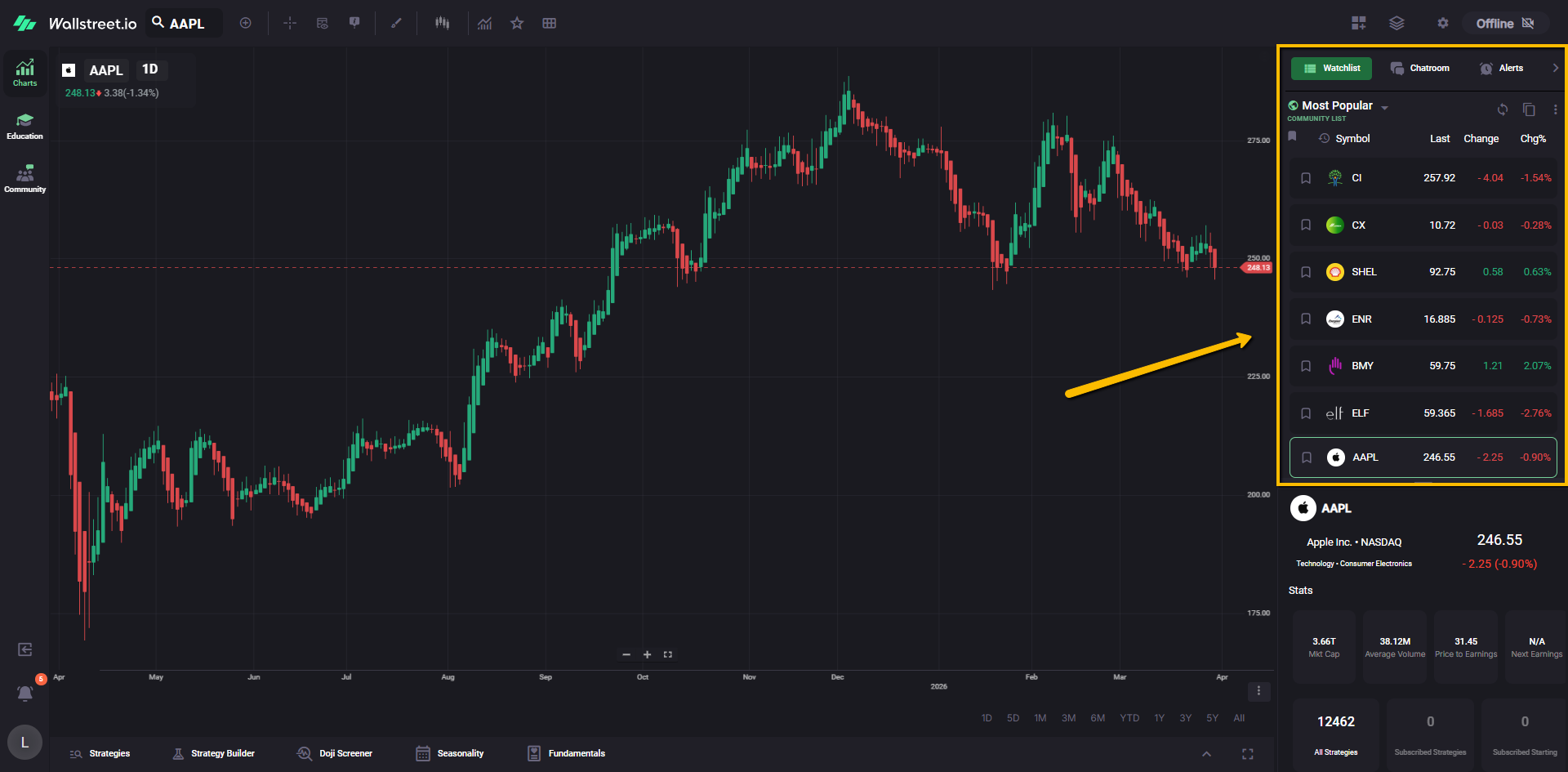Toggle bookmark for SHEL row

[x=1306, y=272]
